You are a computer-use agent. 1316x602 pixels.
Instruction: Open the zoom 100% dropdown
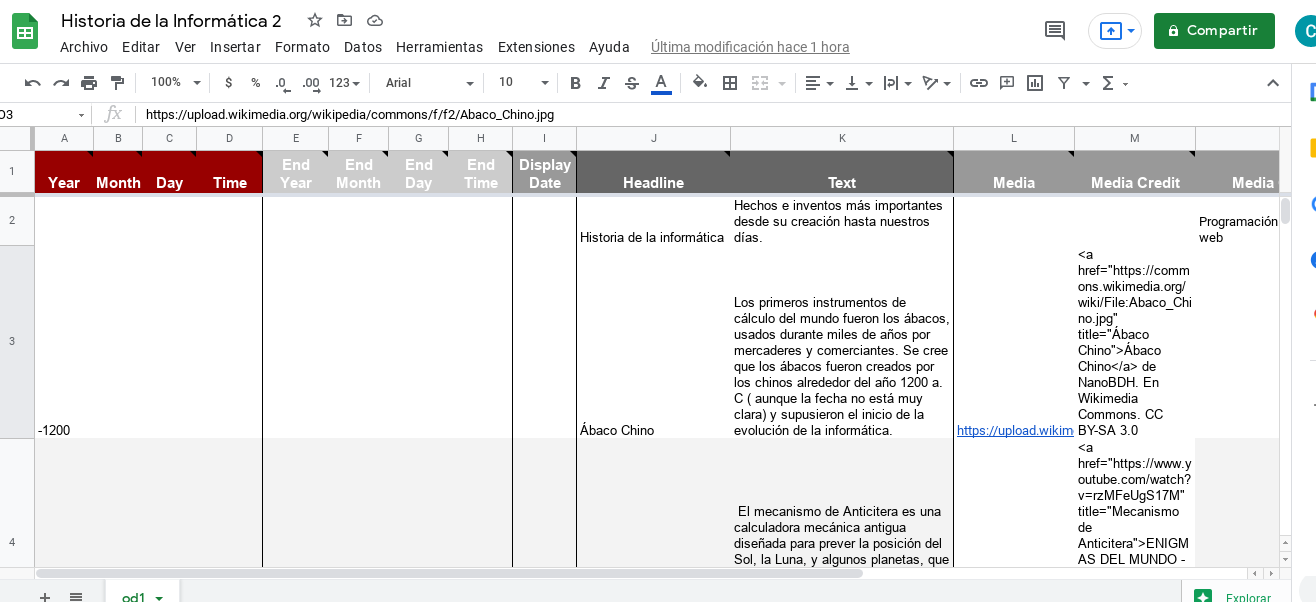pyautogui.click(x=176, y=83)
